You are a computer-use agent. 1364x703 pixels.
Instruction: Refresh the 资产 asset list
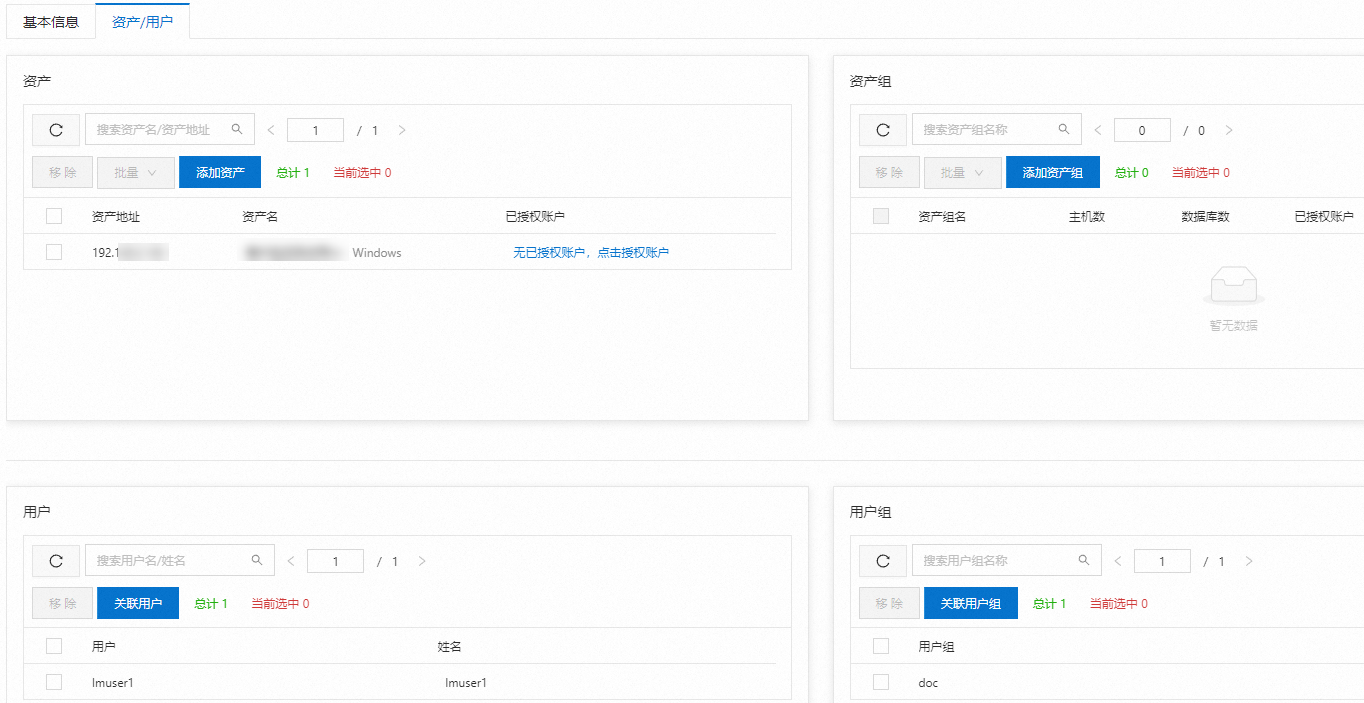tap(56, 130)
